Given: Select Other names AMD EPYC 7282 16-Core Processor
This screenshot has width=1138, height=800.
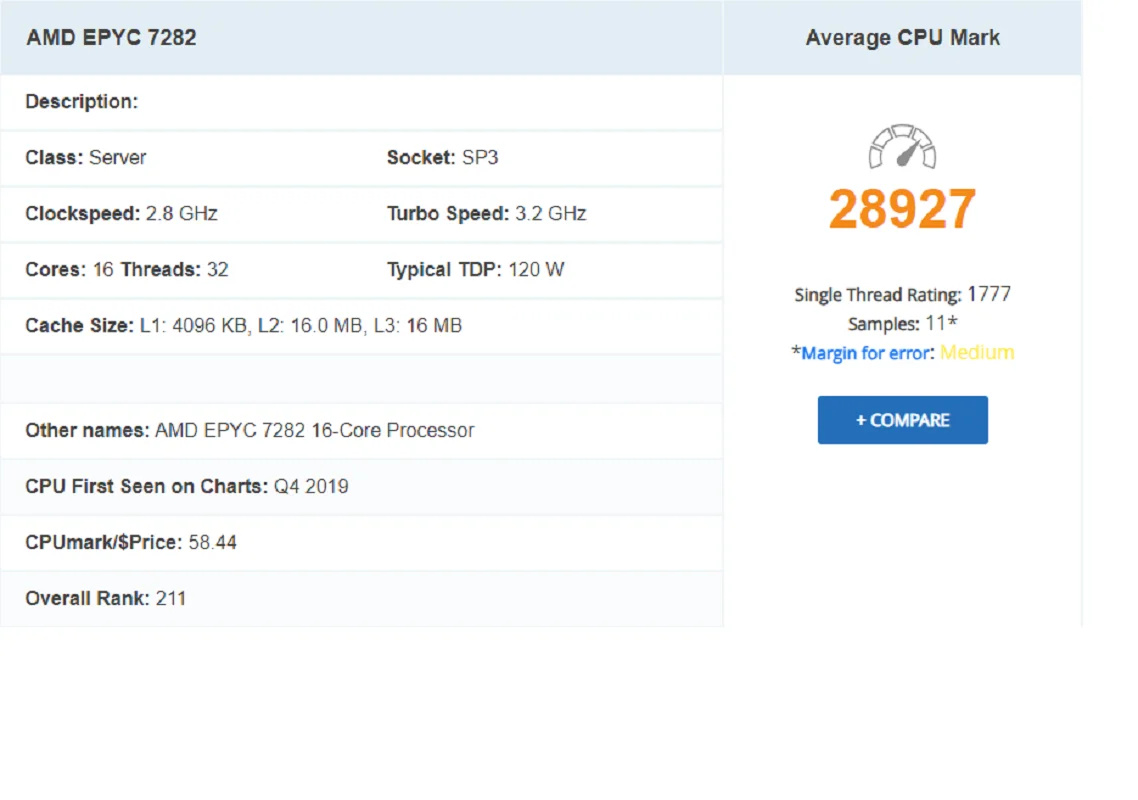Looking at the screenshot, I should 249,430.
